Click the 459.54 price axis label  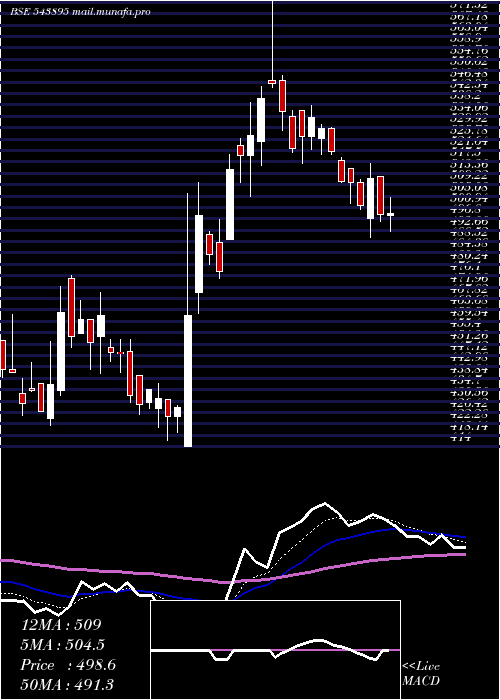point(469,312)
